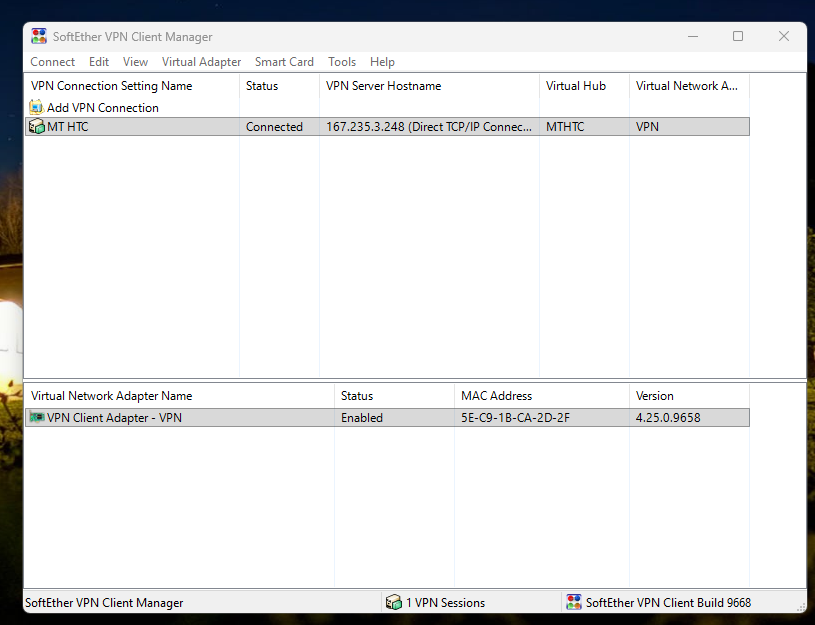Open the View menu
The image size is (815, 625).
tap(135, 62)
